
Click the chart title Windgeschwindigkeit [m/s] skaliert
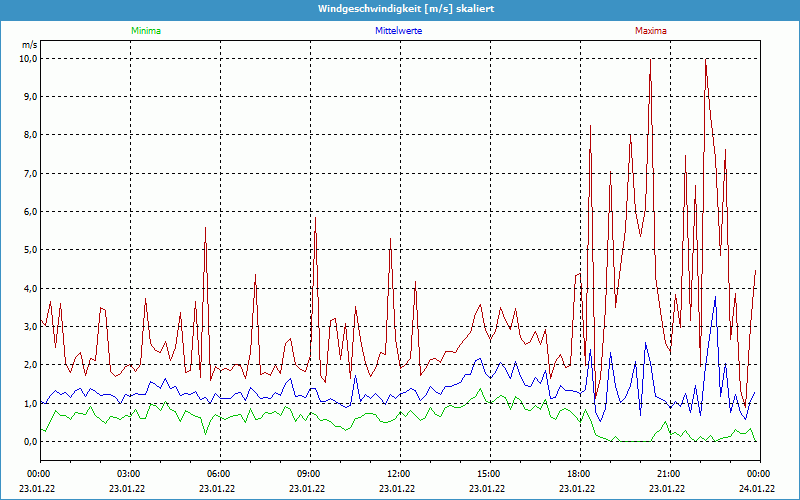(x=406, y=9)
